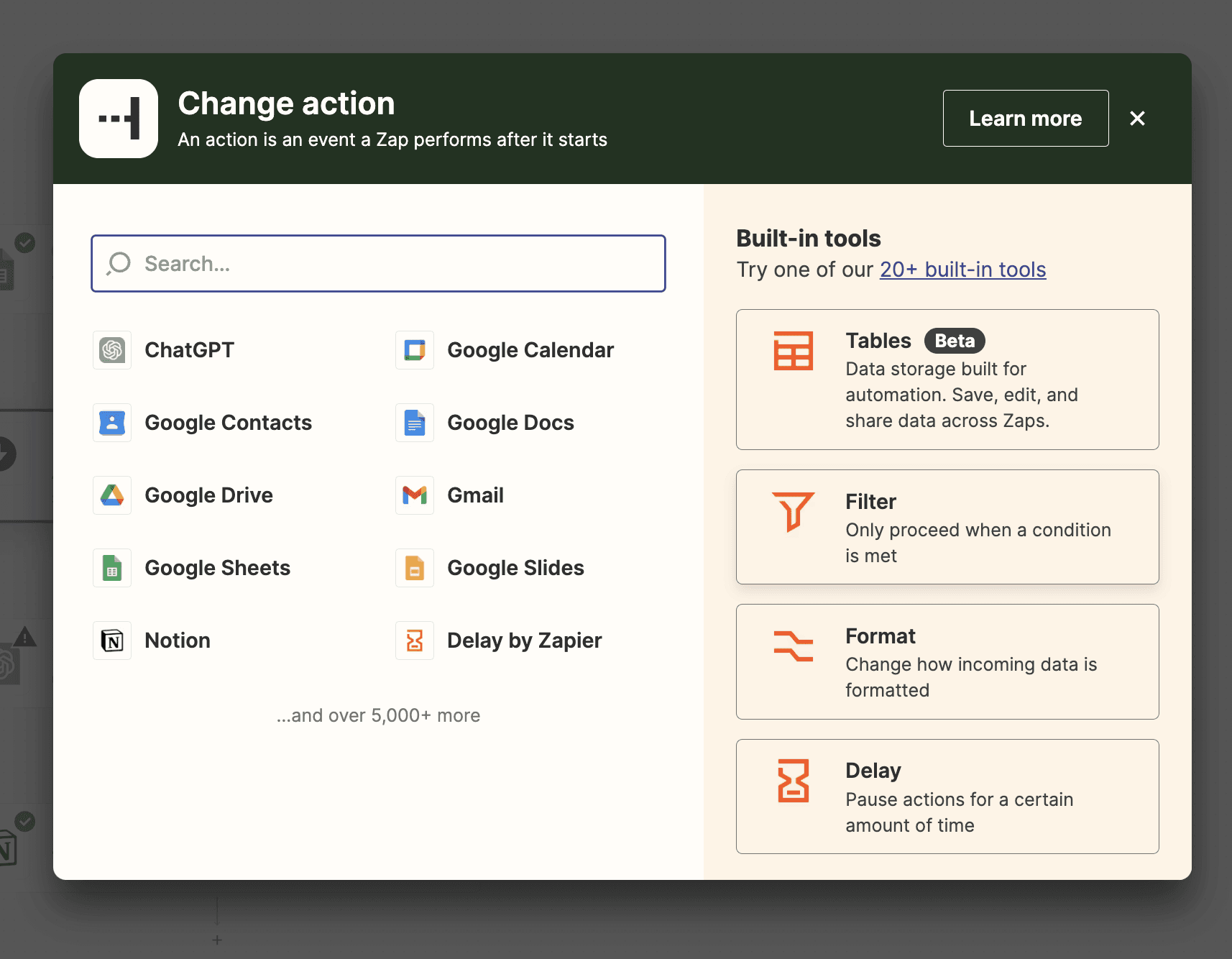Click the Google Contacts label
1232x959 pixels.
point(229,423)
